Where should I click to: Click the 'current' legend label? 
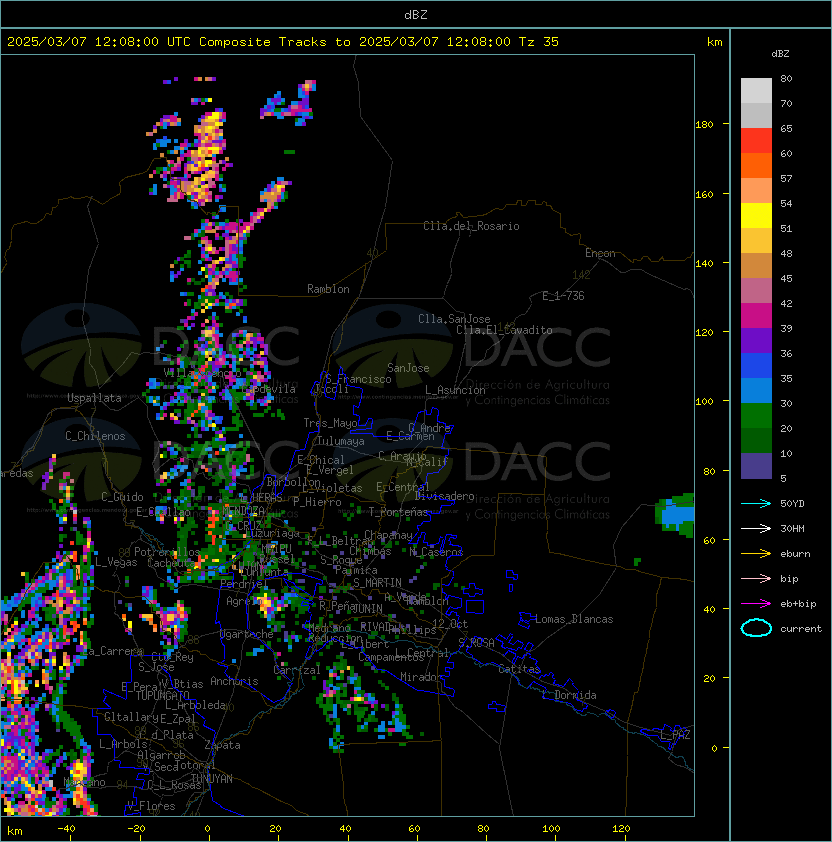(801, 629)
